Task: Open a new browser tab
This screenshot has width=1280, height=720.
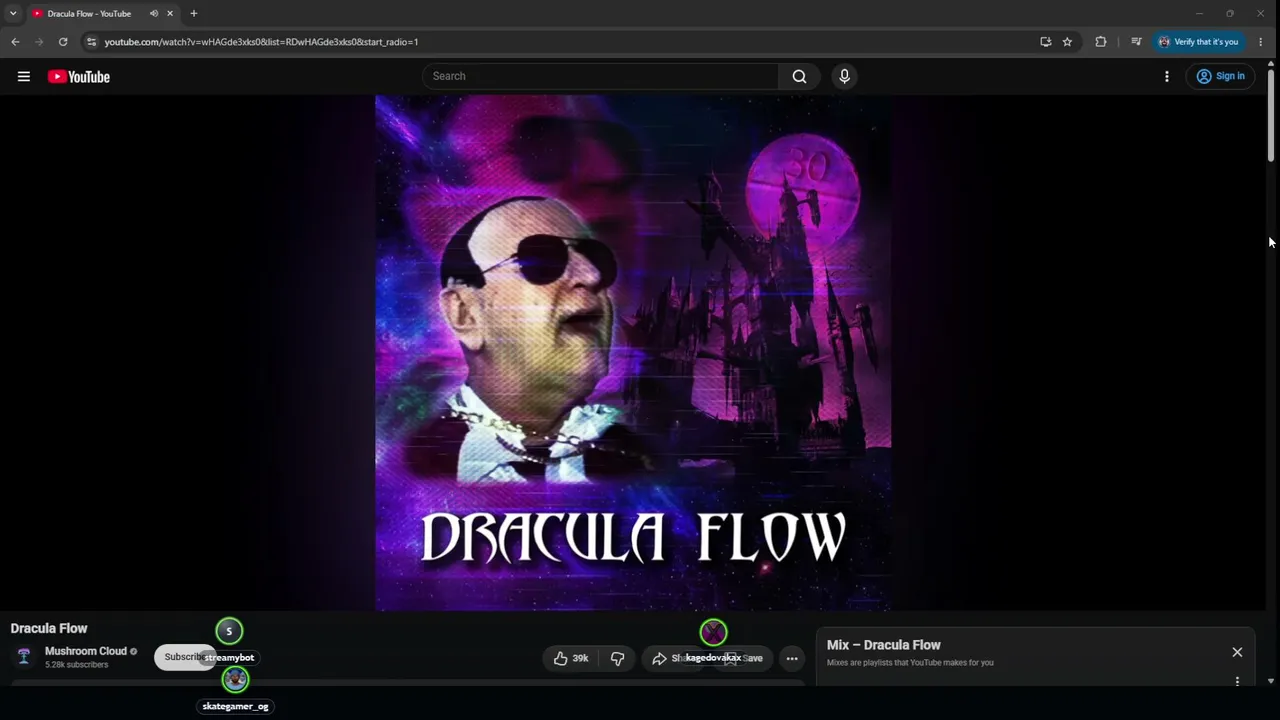Action: [194, 14]
